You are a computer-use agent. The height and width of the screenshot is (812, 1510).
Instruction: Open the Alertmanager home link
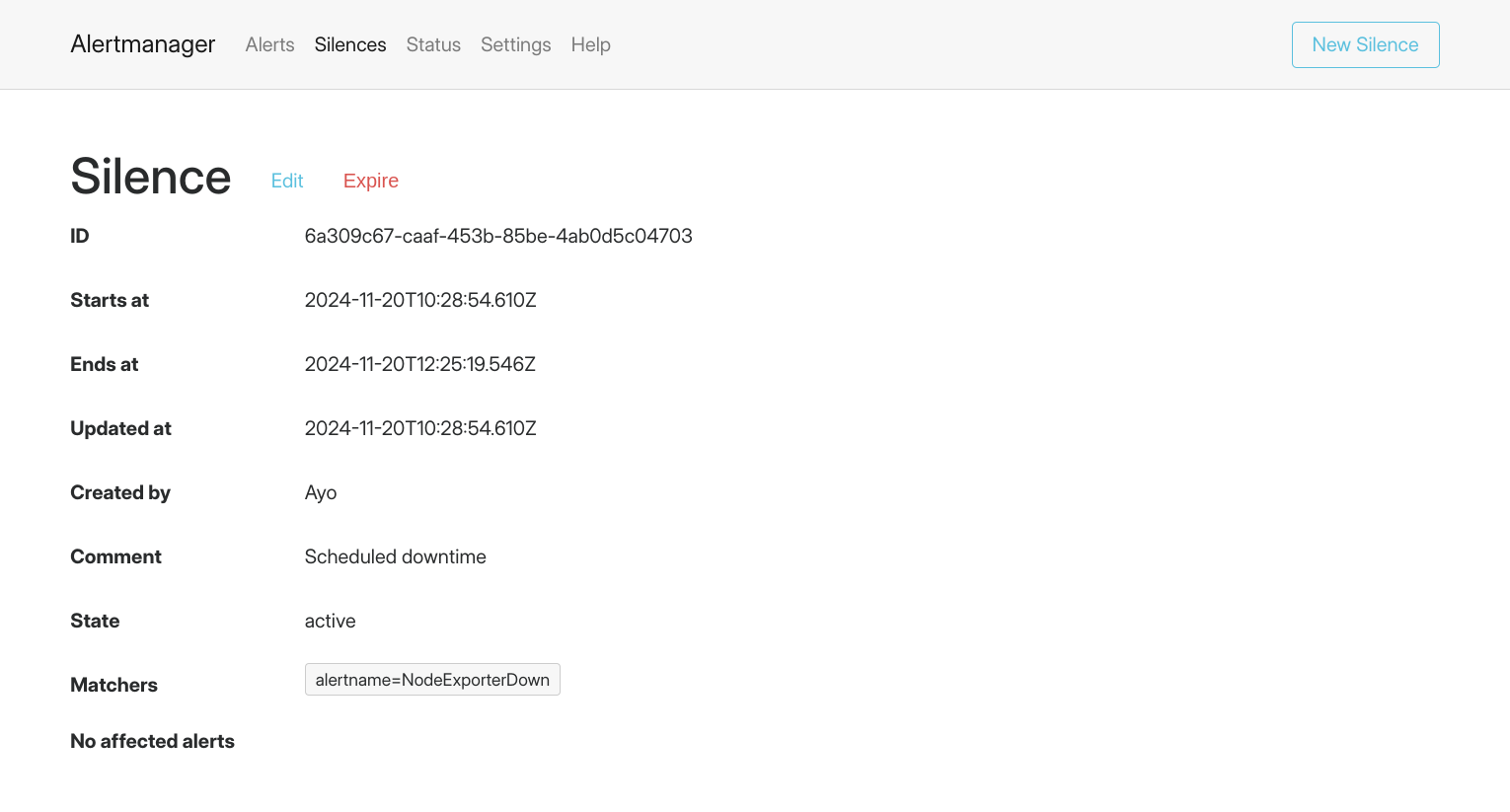(x=143, y=44)
